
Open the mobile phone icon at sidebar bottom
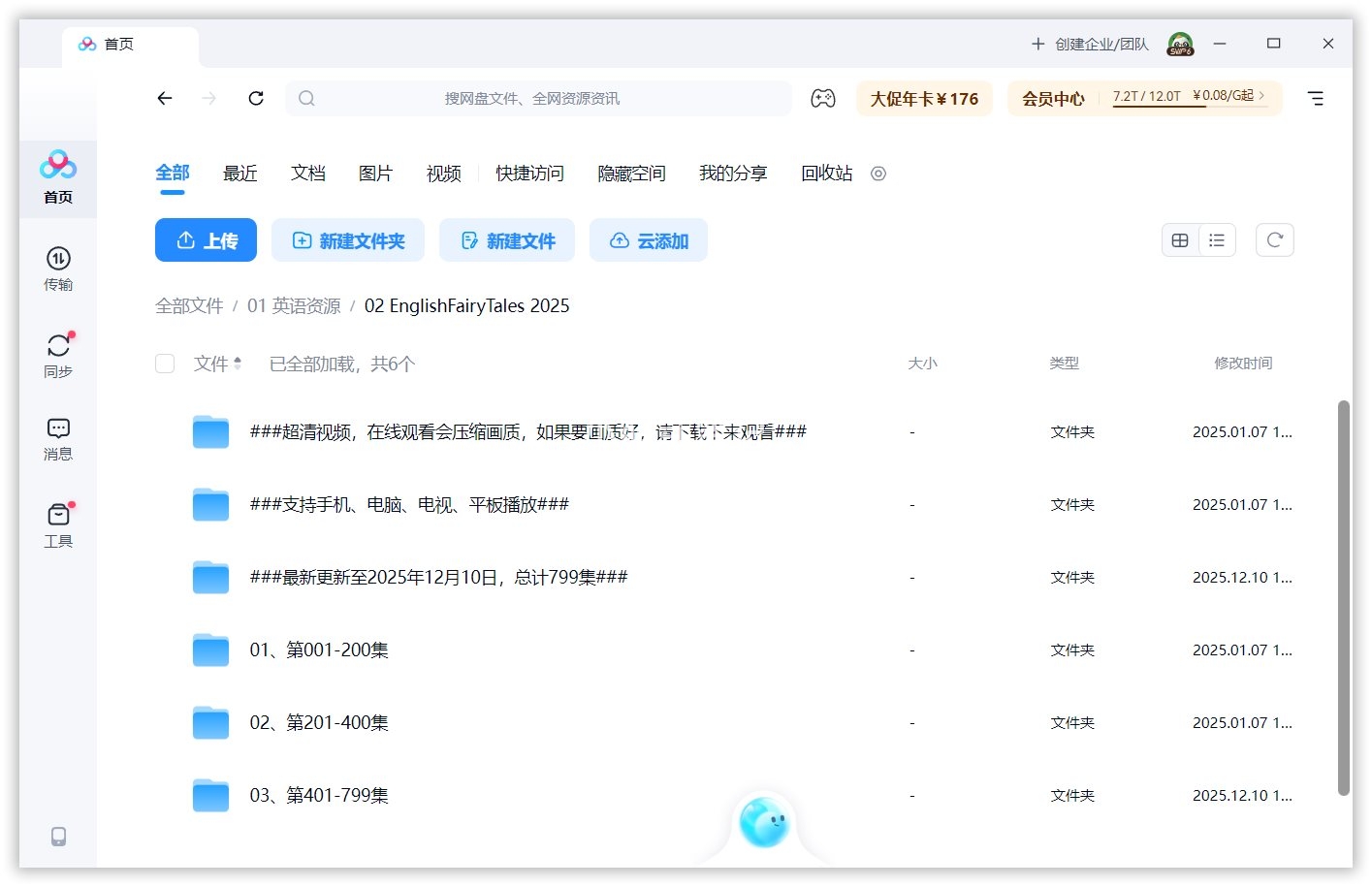(58, 836)
